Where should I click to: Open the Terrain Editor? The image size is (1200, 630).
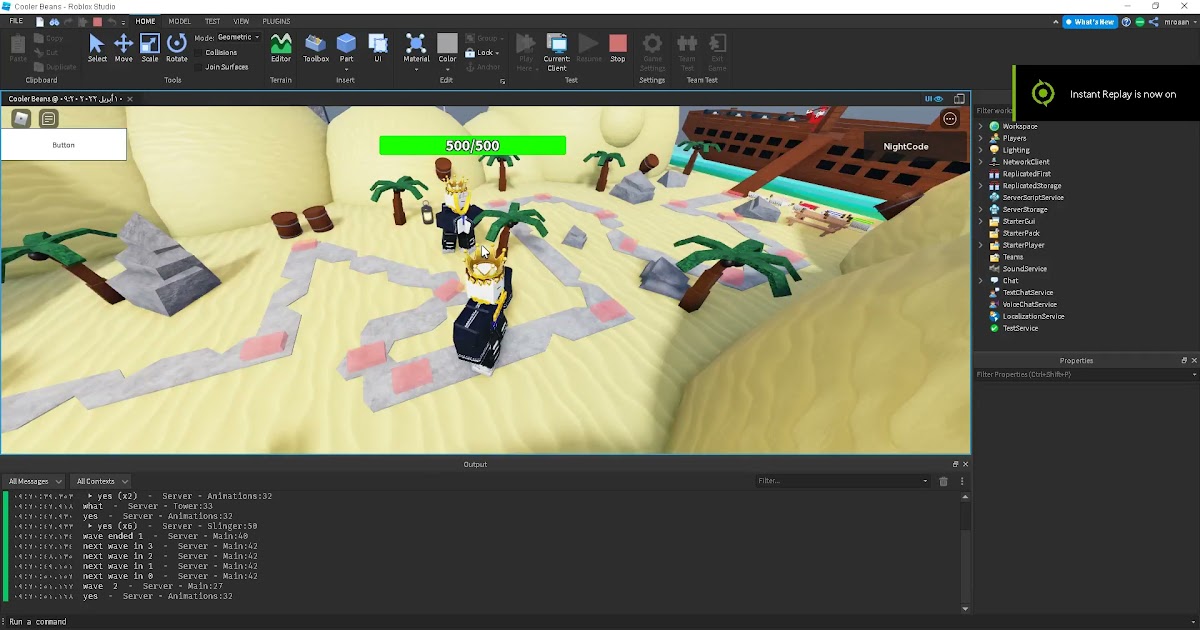pos(281,47)
